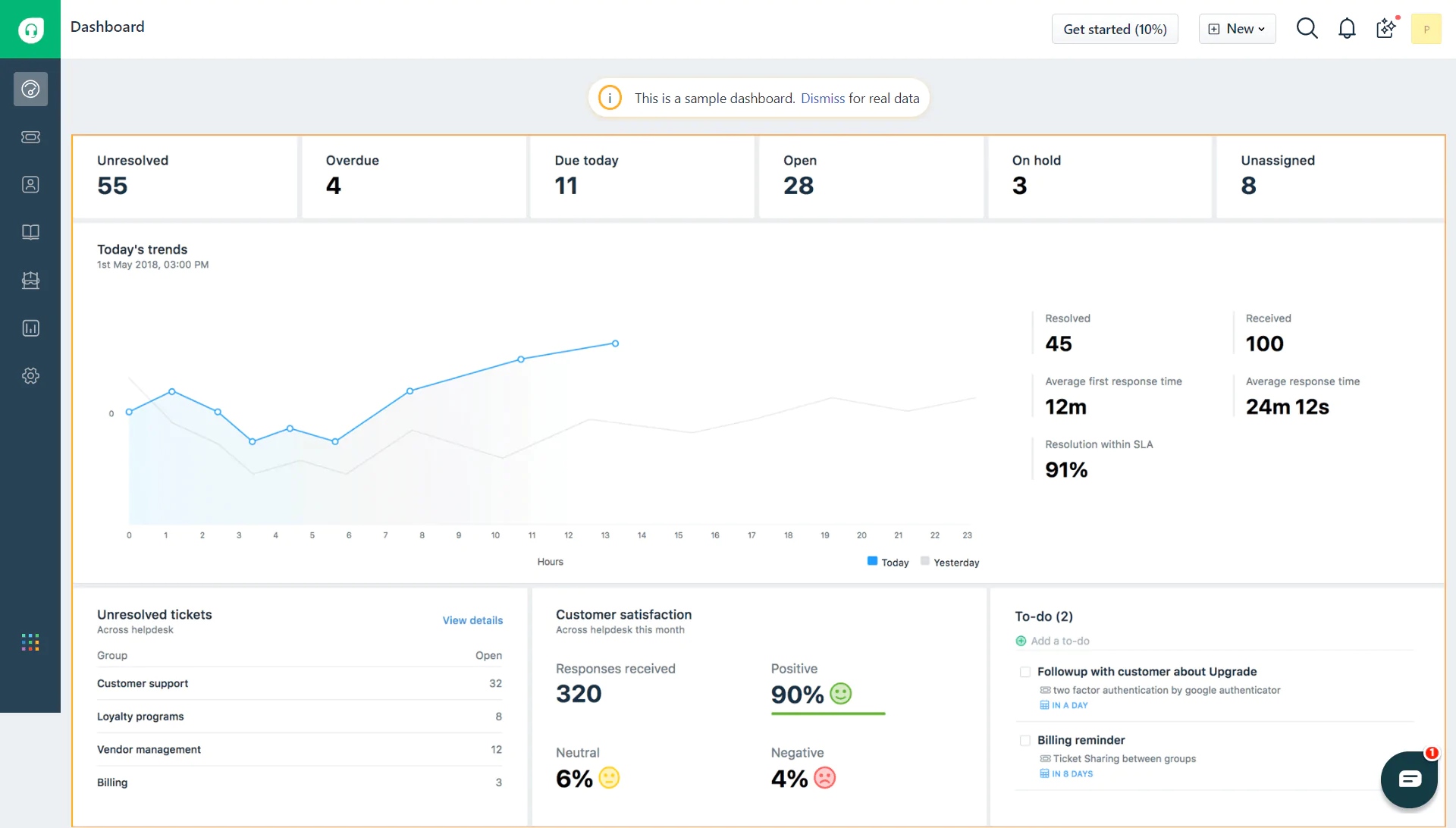Check the Followup with customer about Upgrade to-do
Screen dimensions: 1456x828
point(1025,672)
